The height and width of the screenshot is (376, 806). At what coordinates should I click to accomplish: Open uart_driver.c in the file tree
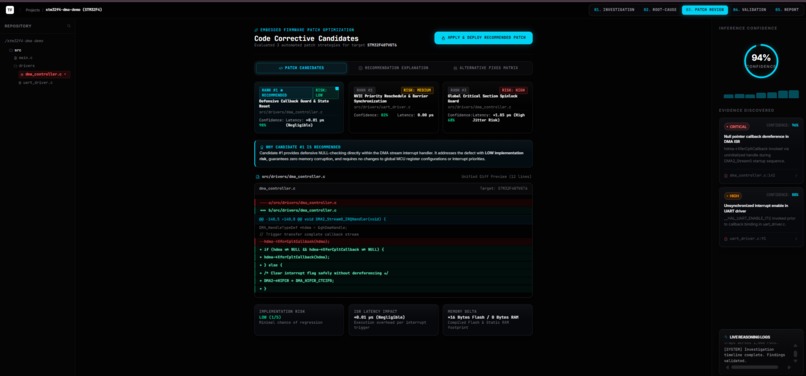click(36, 82)
